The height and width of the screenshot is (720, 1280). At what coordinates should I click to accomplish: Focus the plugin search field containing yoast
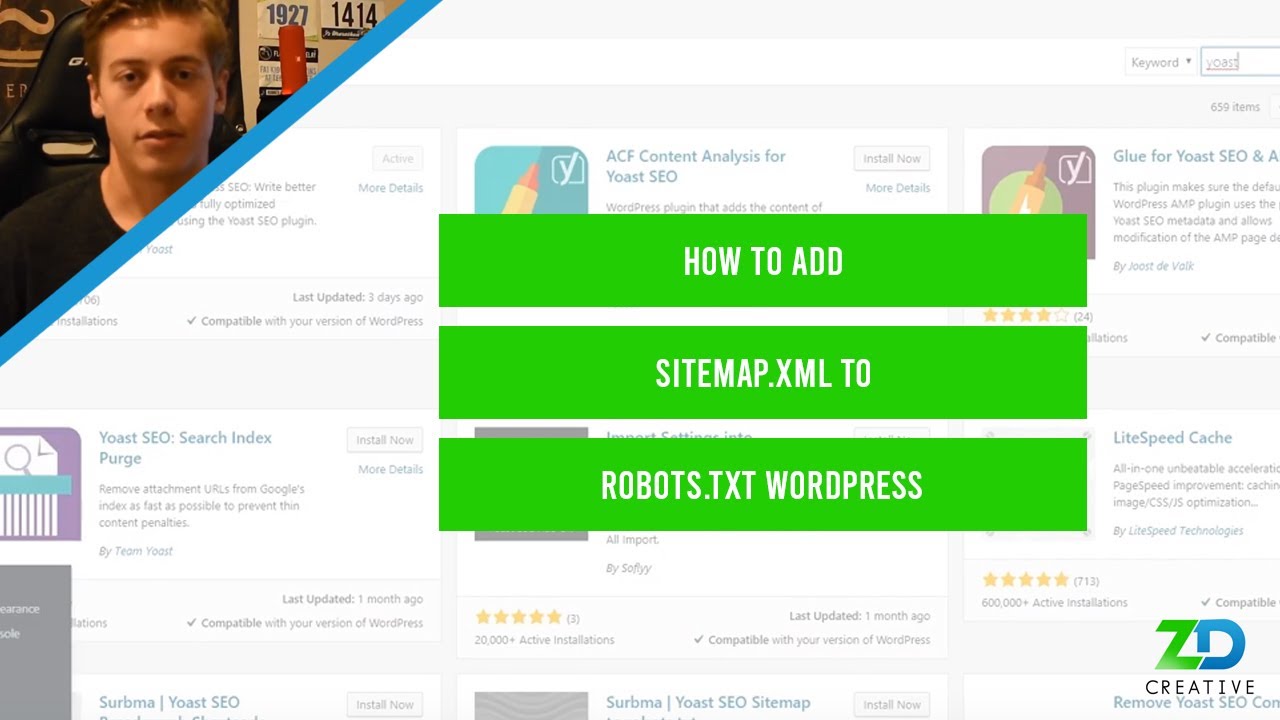coord(1240,62)
